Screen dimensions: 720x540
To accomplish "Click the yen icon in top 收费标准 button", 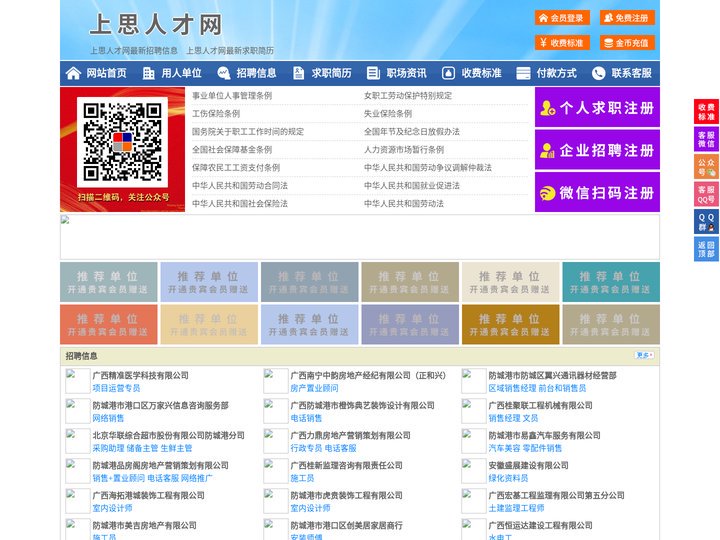I will [544, 43].
